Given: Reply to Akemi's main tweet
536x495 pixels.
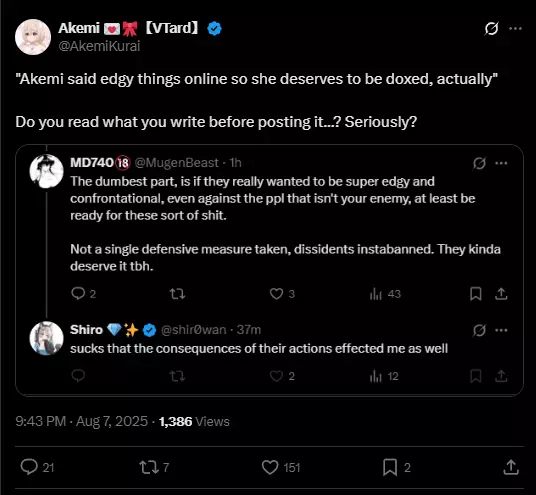Looking at the screenshot, I should click(x=29, y=467).
